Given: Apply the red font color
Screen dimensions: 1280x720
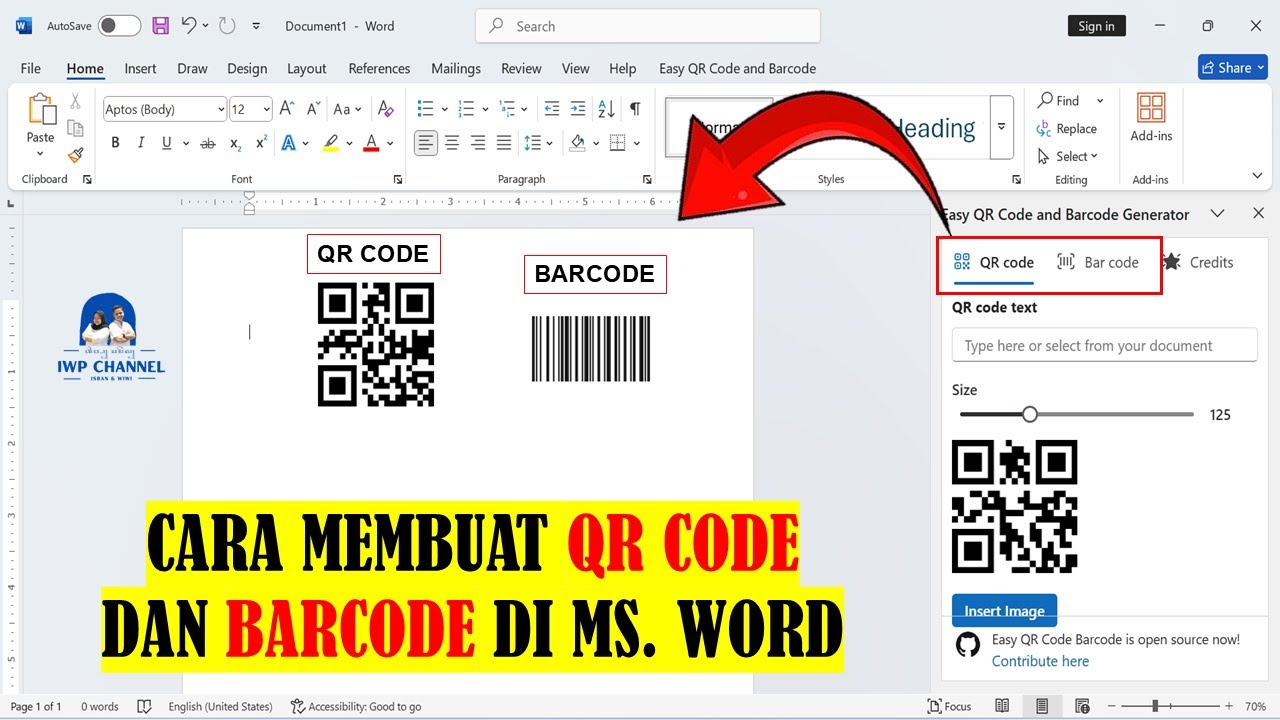Looking at the screenshot, I should [x=372, y=143].
